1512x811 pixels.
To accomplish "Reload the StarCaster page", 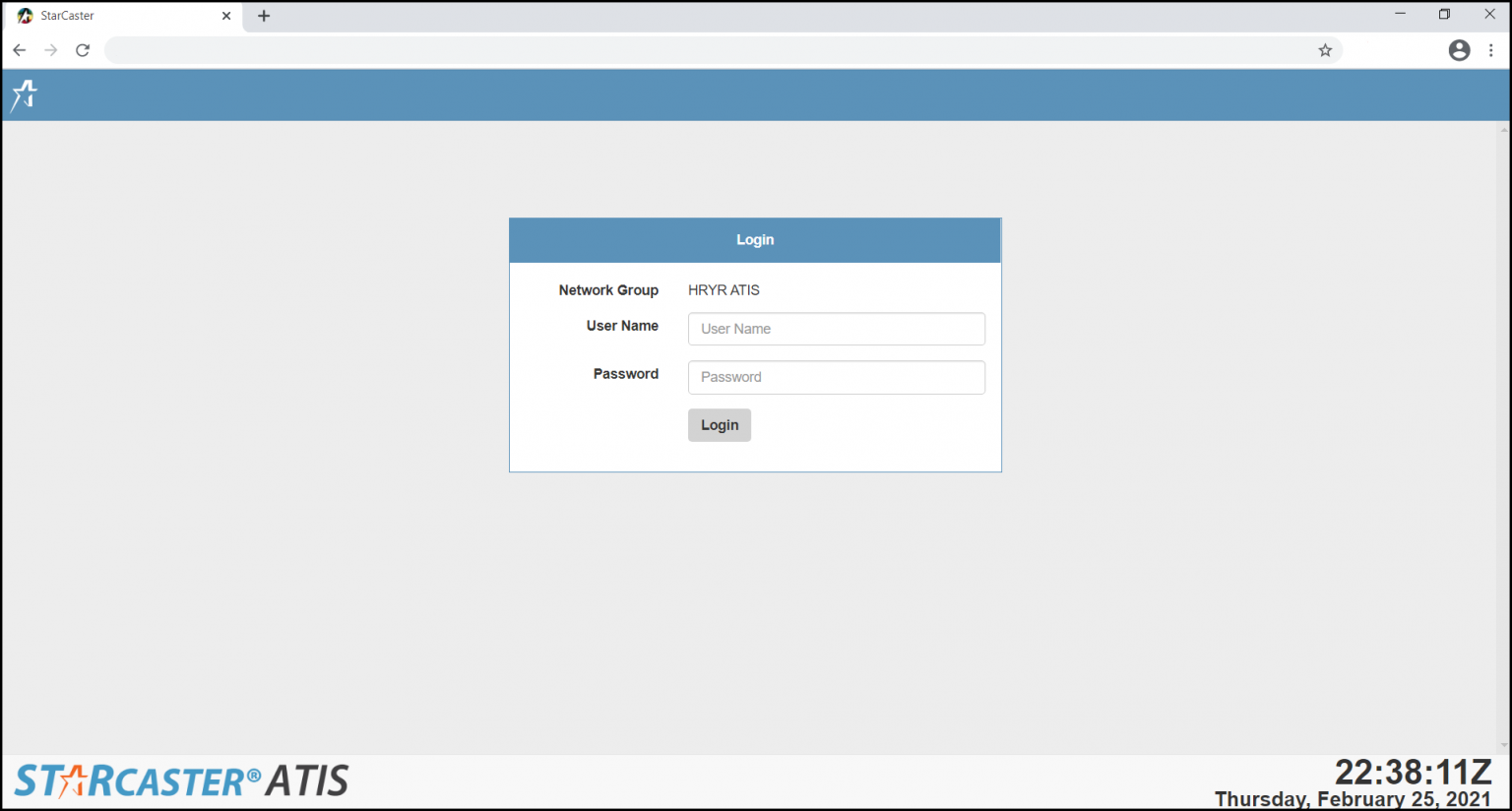I will click(83, 50).
